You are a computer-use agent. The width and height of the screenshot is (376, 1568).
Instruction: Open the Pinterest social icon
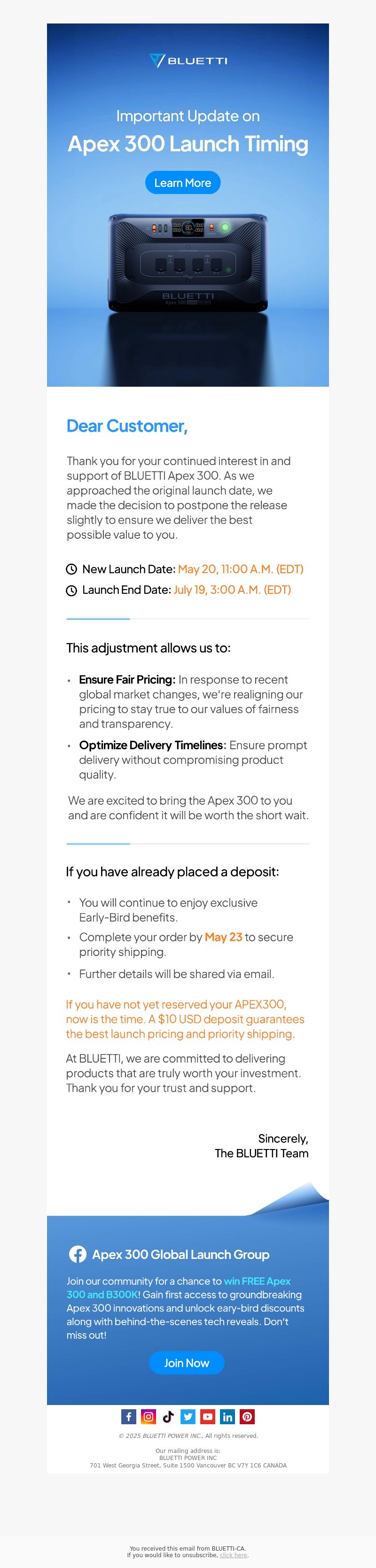pyautogui.click(x=247, y=1416)
